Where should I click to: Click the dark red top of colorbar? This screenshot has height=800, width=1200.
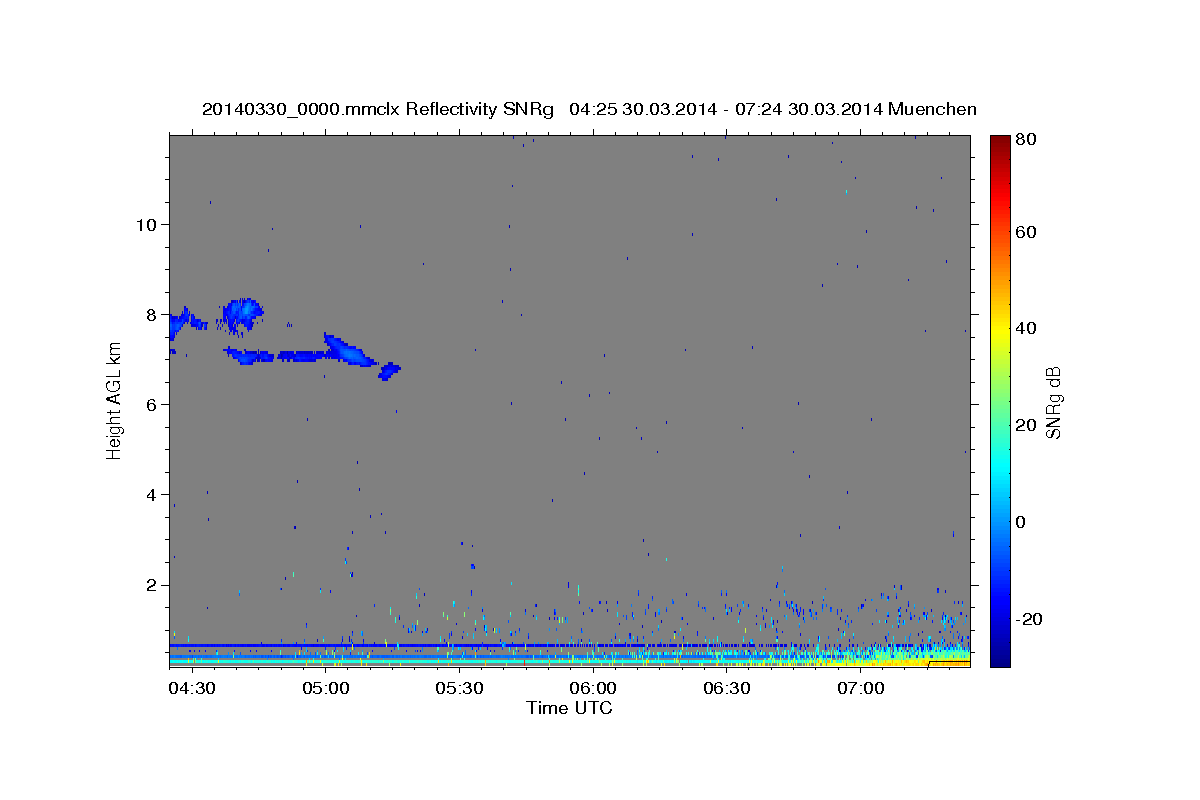click(1000, 142)
